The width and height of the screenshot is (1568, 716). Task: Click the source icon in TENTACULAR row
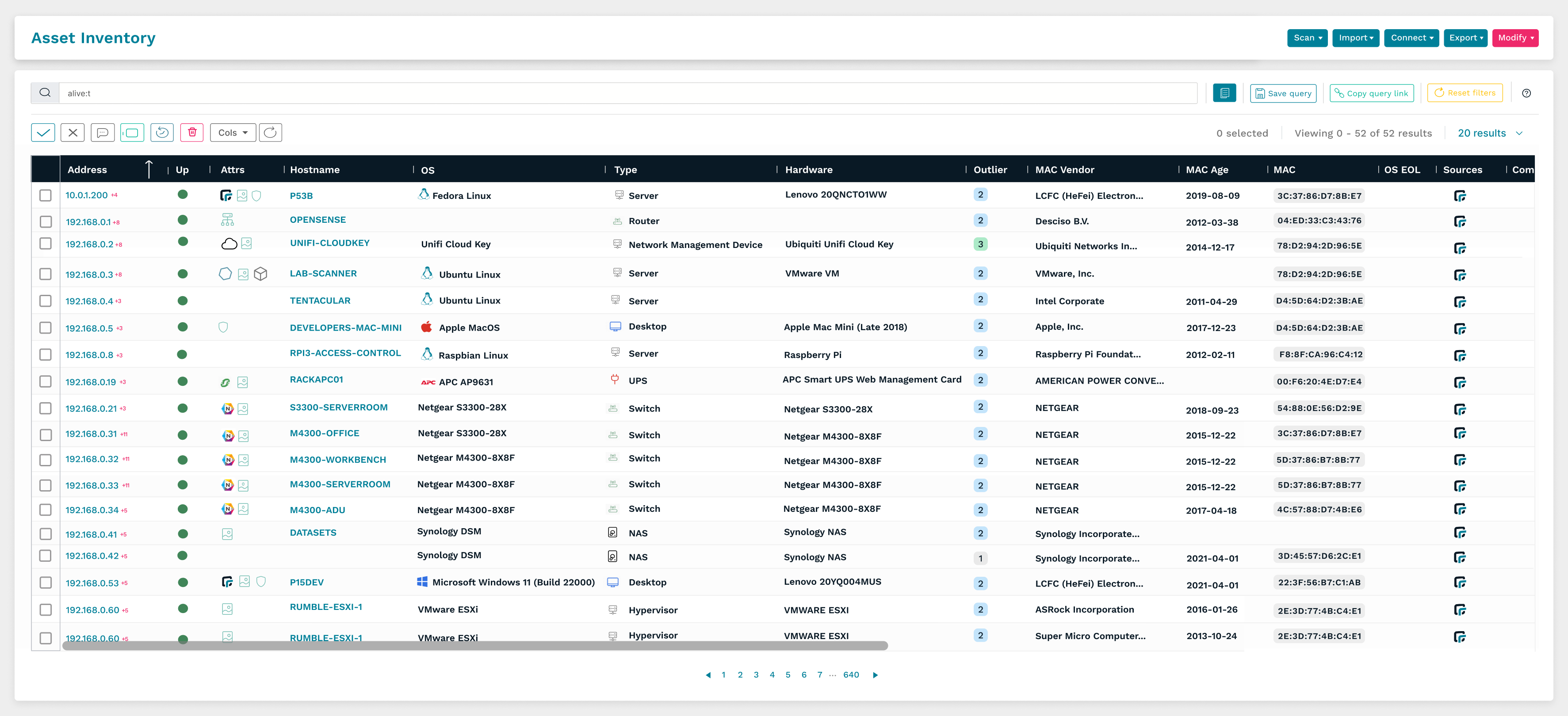(1460, 302)
